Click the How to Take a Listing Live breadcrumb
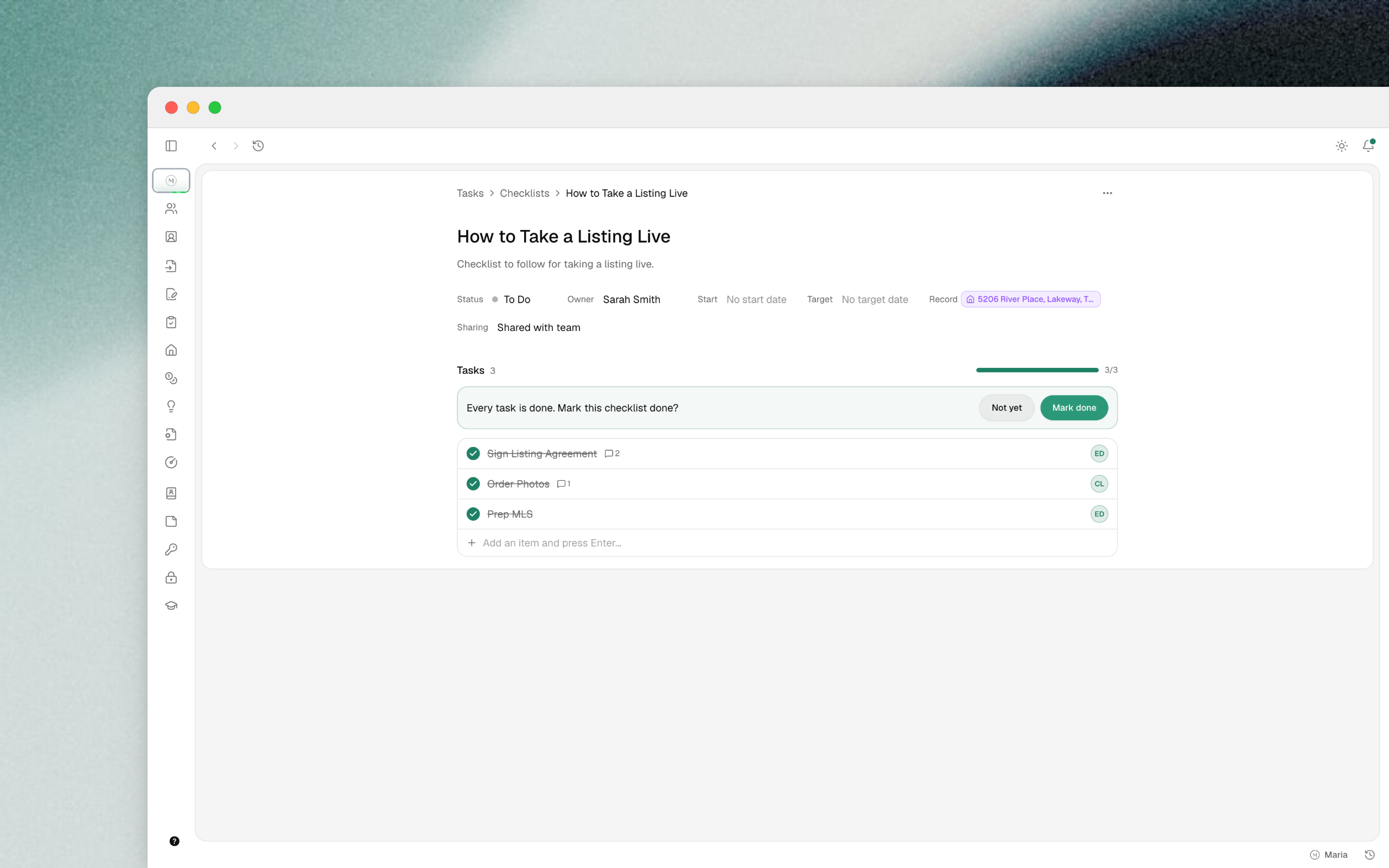Viewport: 1389px width, 868px height. click(626, 194)
